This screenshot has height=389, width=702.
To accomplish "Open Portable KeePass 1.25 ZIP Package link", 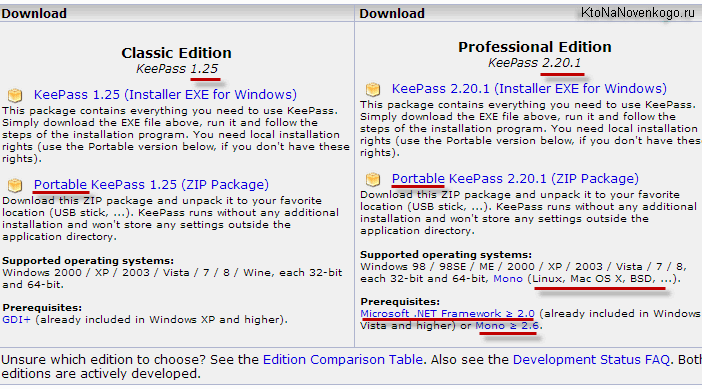I will [151, 184].
